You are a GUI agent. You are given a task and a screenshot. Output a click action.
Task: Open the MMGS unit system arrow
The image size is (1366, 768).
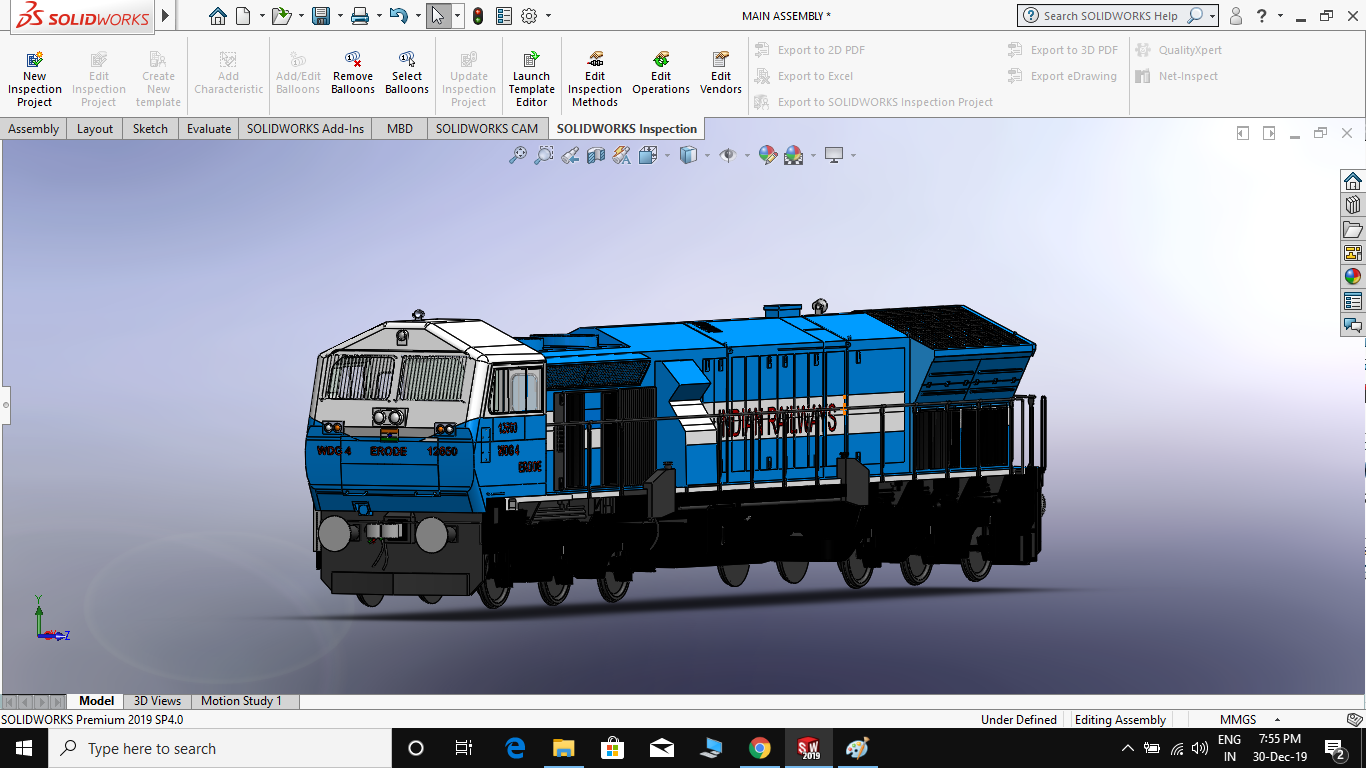click(x=1277, y=720)
